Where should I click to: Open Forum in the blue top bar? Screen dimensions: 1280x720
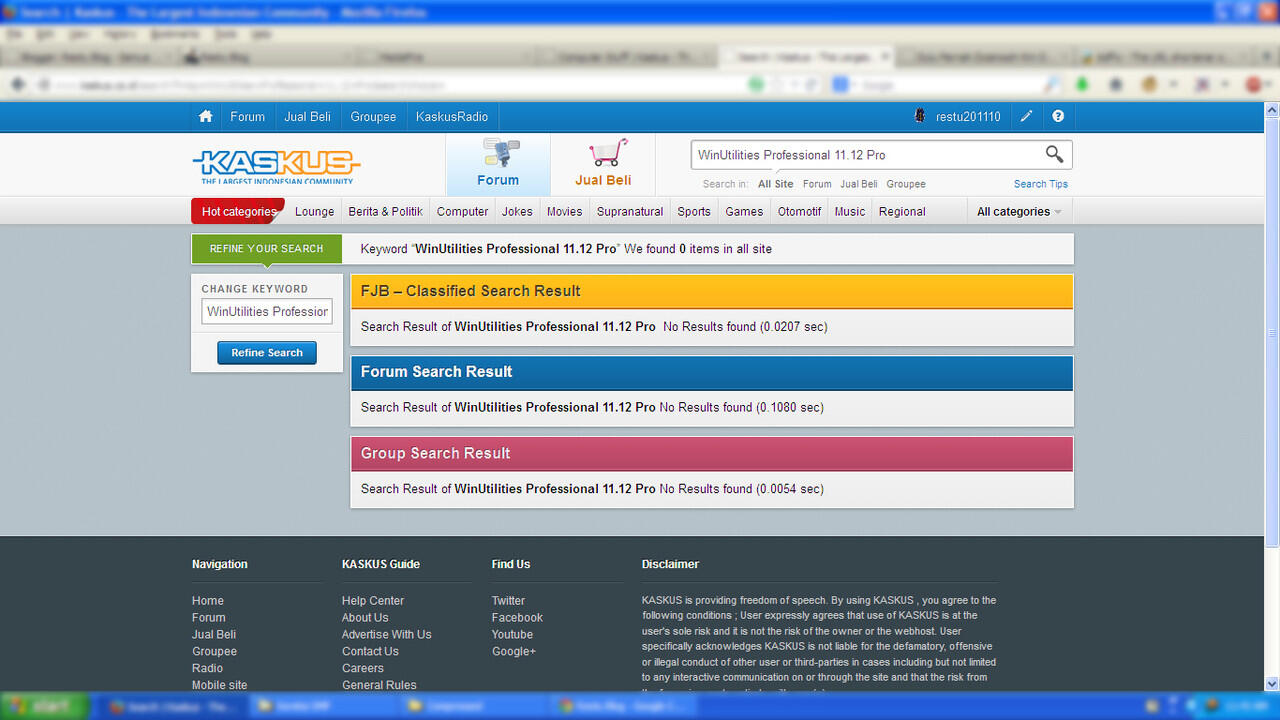(x=247, y=116)
